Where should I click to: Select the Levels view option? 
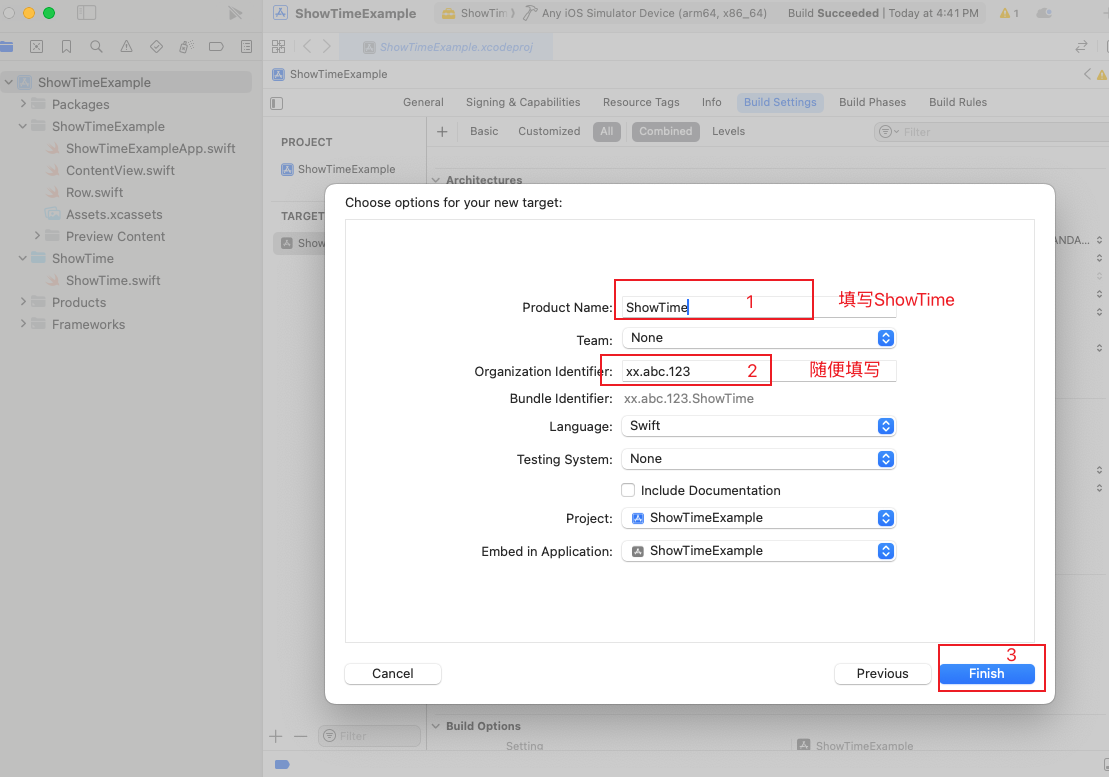point(728,132)
